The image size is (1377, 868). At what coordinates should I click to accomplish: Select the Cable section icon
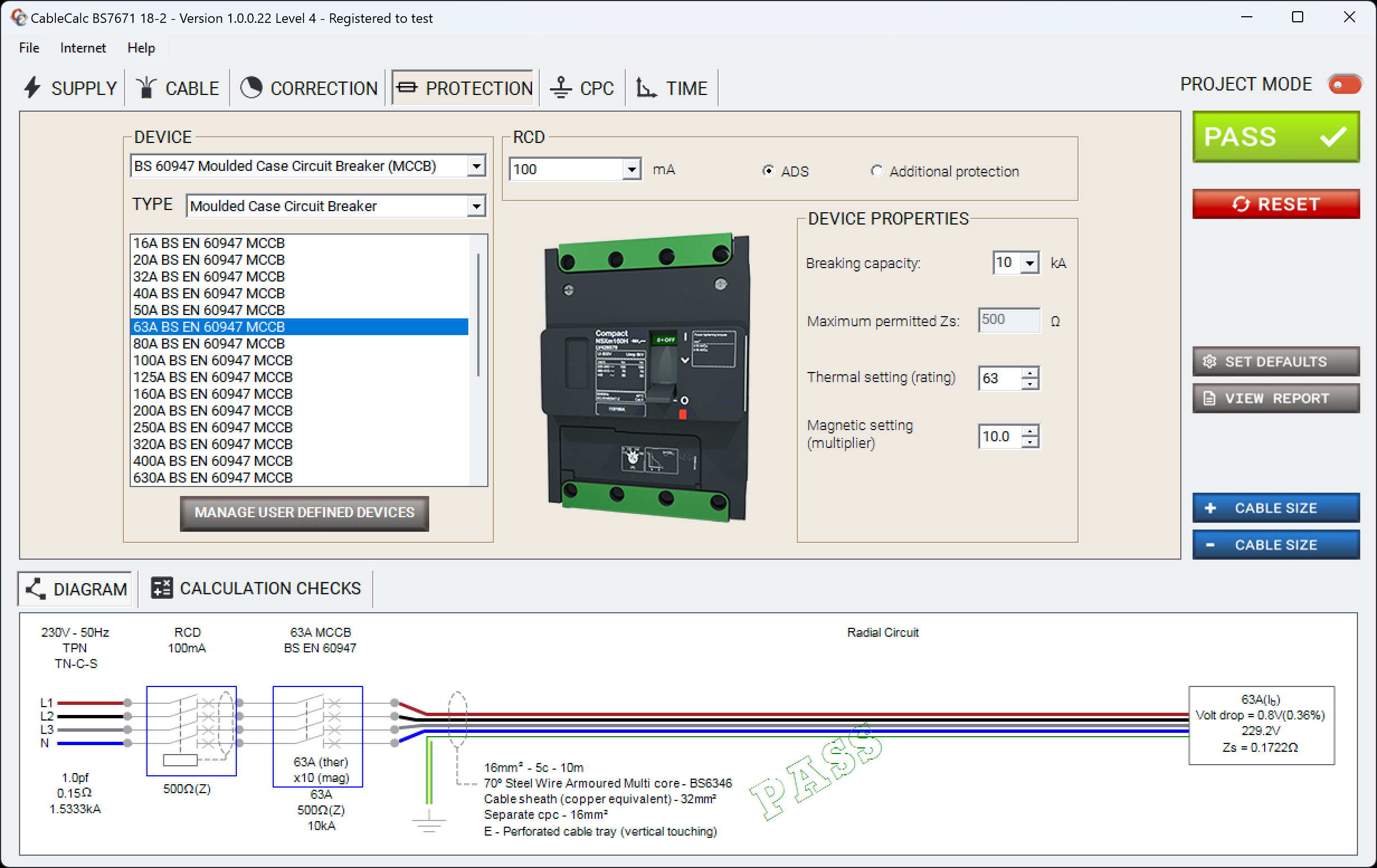point(146,88)
